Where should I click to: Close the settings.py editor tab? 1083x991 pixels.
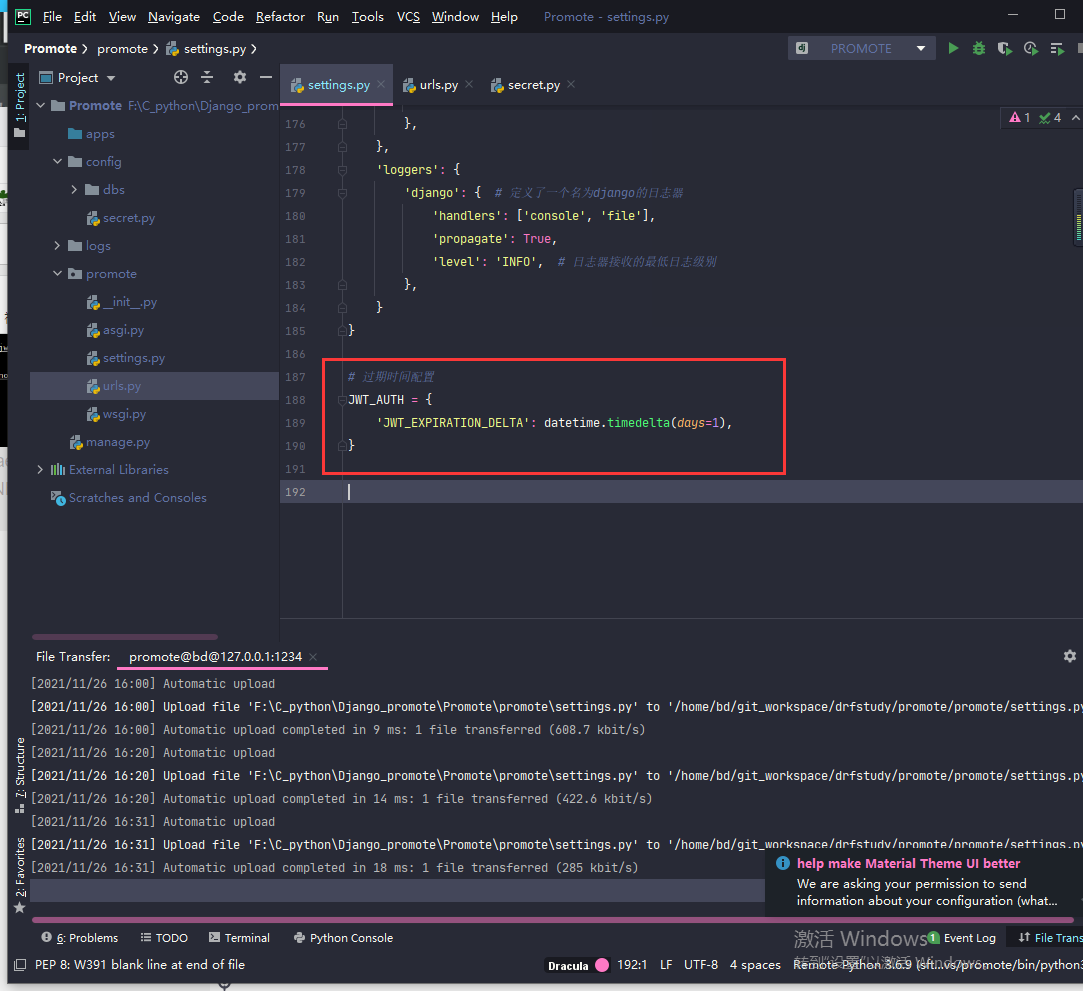(381, 84)
